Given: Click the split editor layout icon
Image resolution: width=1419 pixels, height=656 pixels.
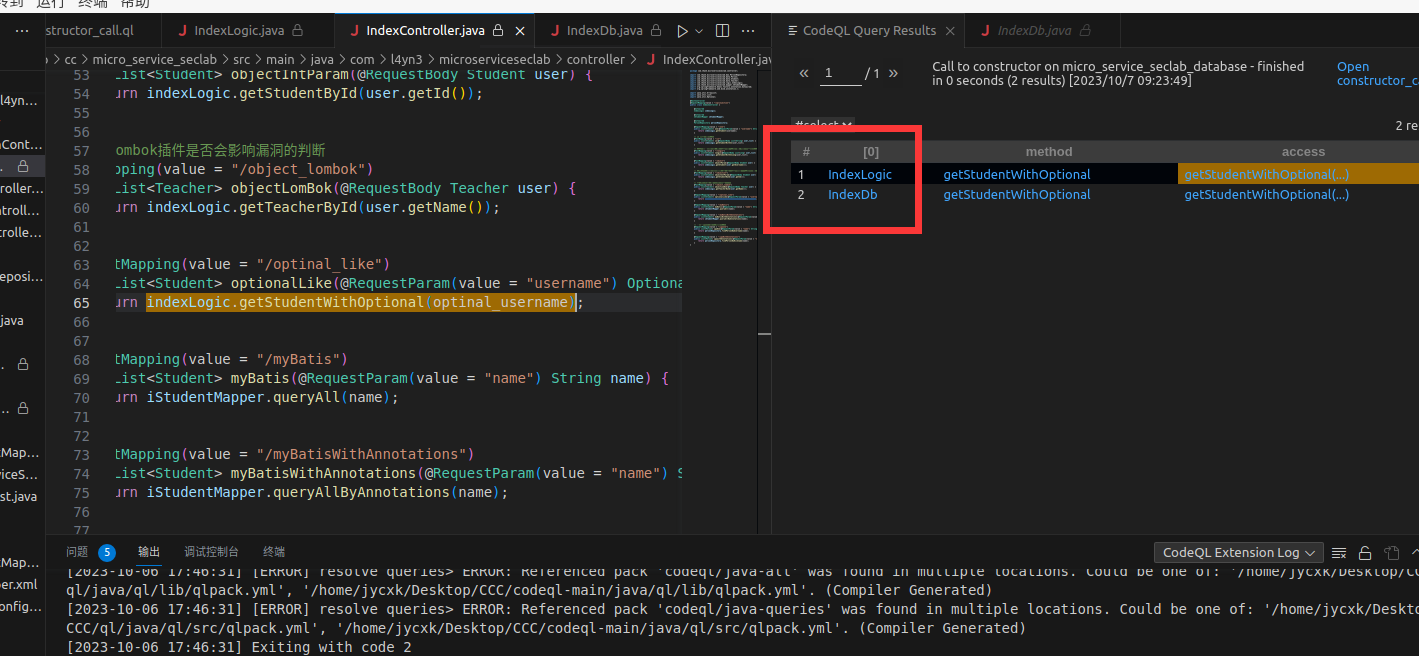Looking at the screenshot, I should tap(723, 31).
